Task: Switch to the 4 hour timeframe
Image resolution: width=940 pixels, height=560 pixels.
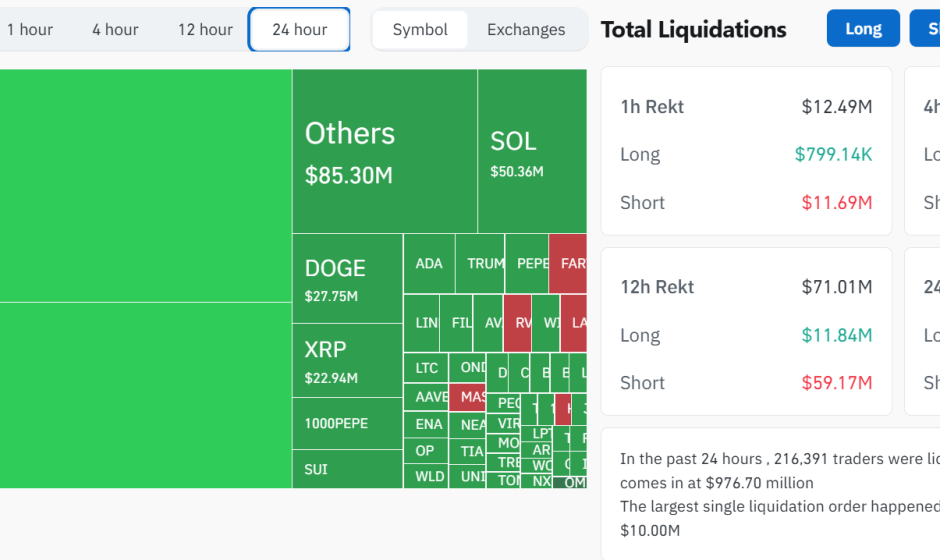Action: [115, 29]
